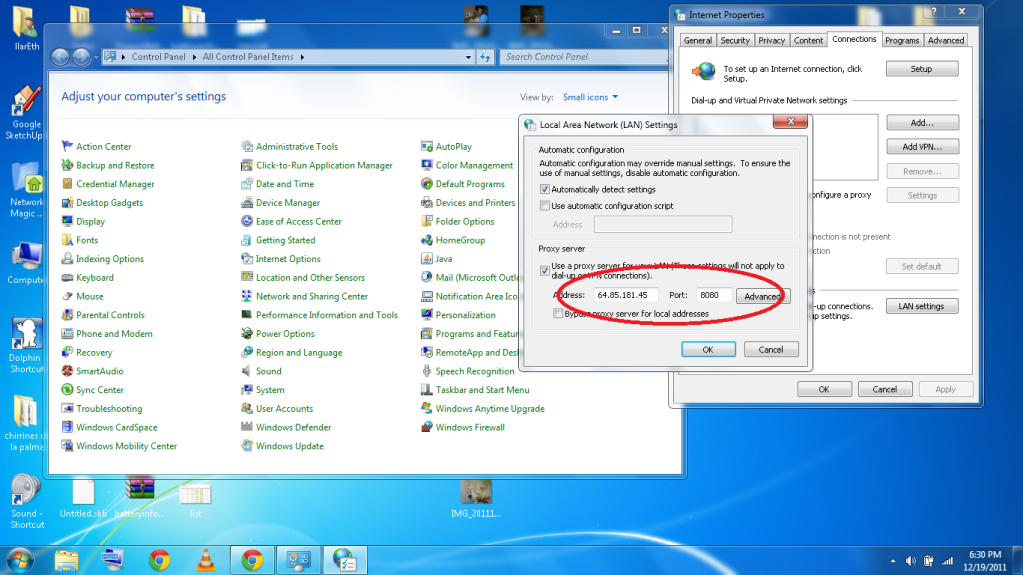This screenshot has width=1023, height=575.
Task: Switch to the Privacy tab
Action: click(771, 40)
